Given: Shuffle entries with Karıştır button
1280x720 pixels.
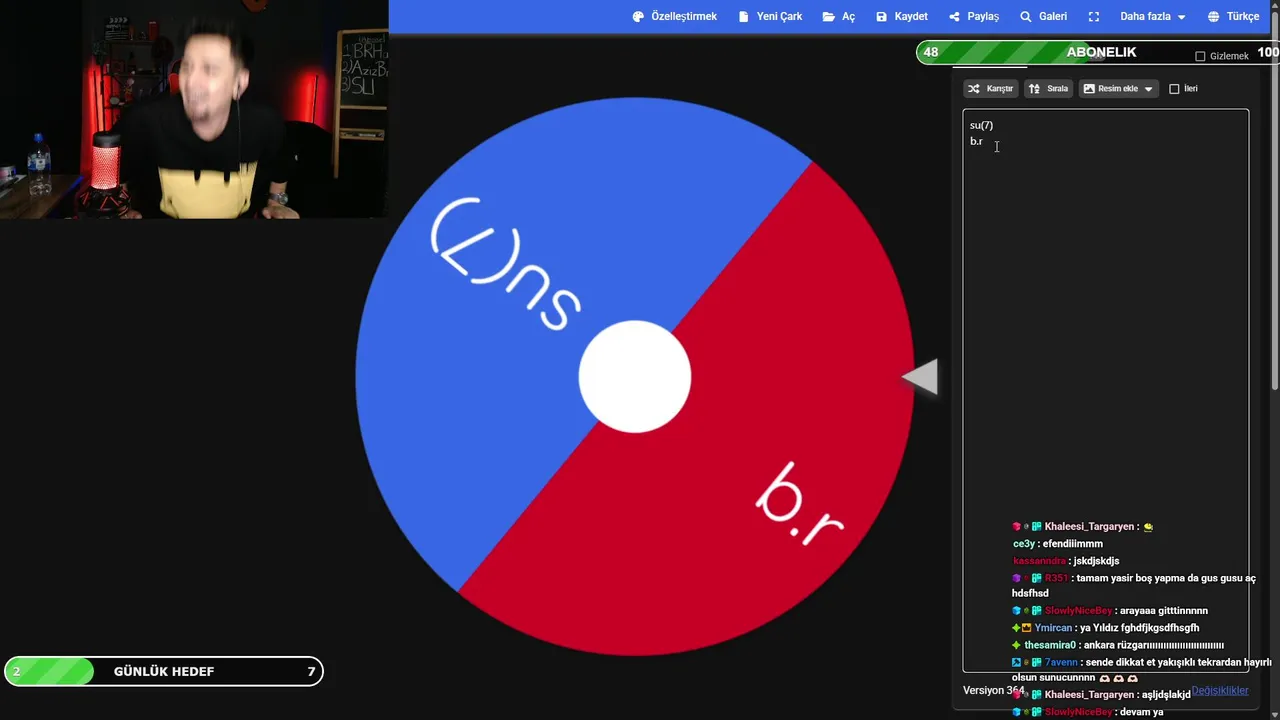Looking at the screenshot, I should coord(991,88).
